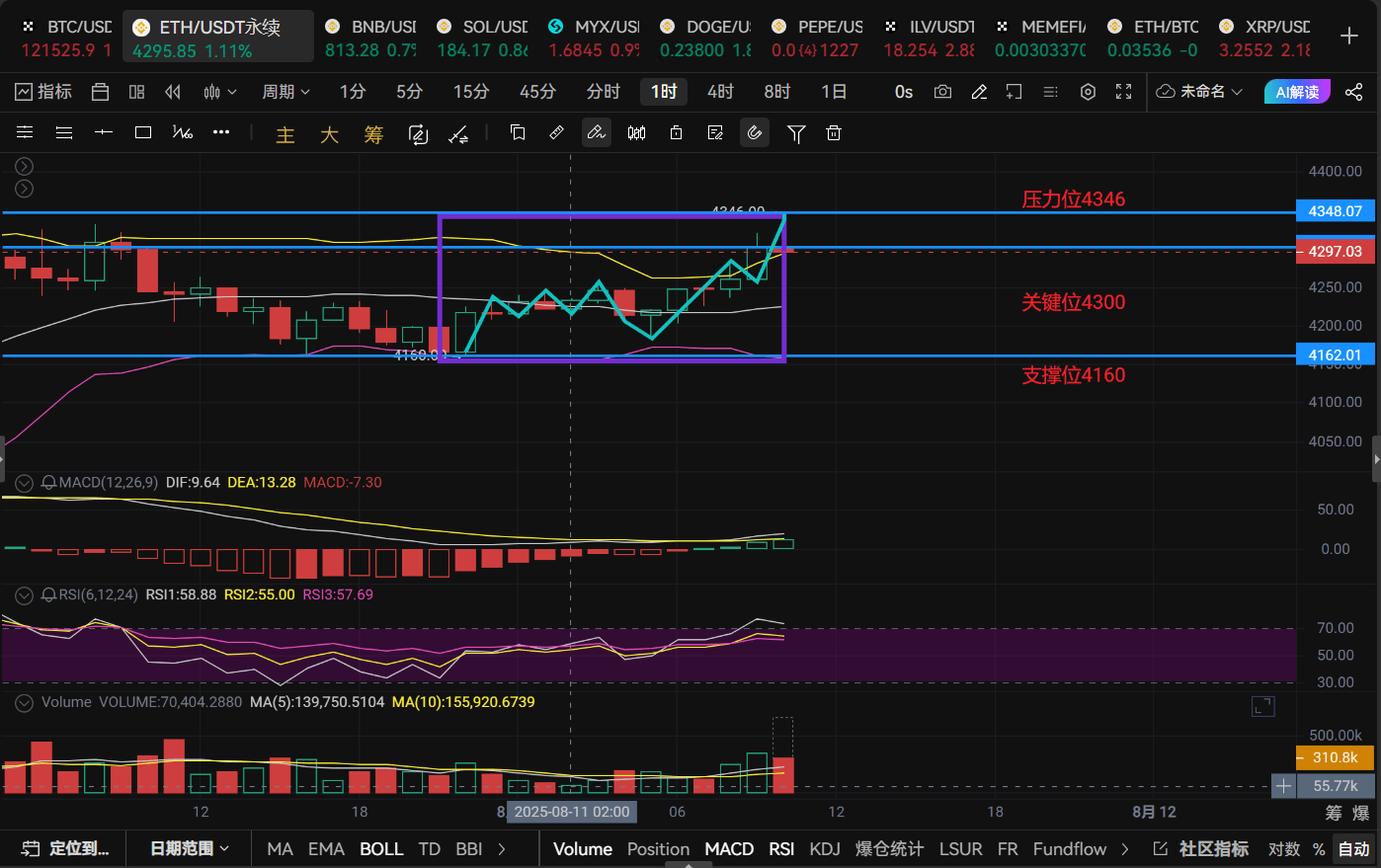Collapse the Volume pane chevron
Viewport: 1381px width, 868px height.
click(x=25, y=703)
